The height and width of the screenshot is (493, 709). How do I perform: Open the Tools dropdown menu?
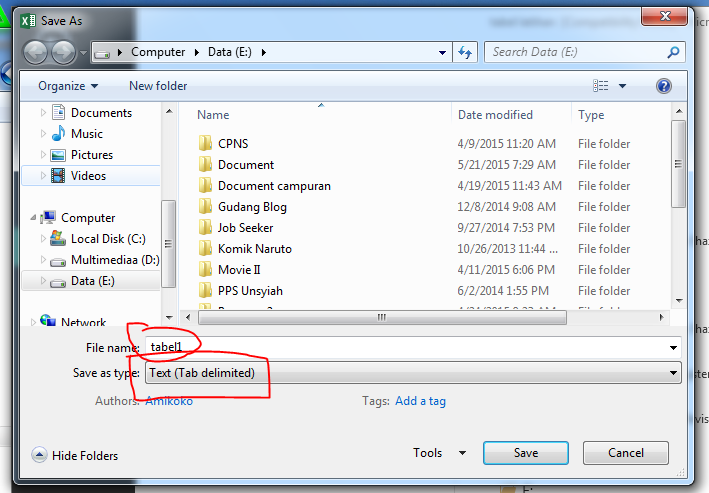pos(440,453)
